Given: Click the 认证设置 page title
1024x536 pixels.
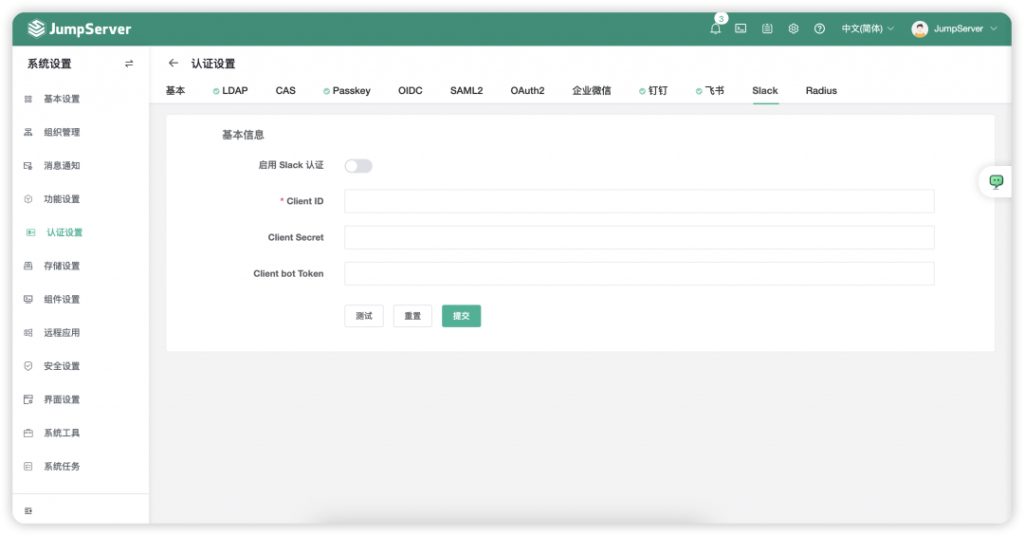Looking at the screenshot, I should pos(213,64).
